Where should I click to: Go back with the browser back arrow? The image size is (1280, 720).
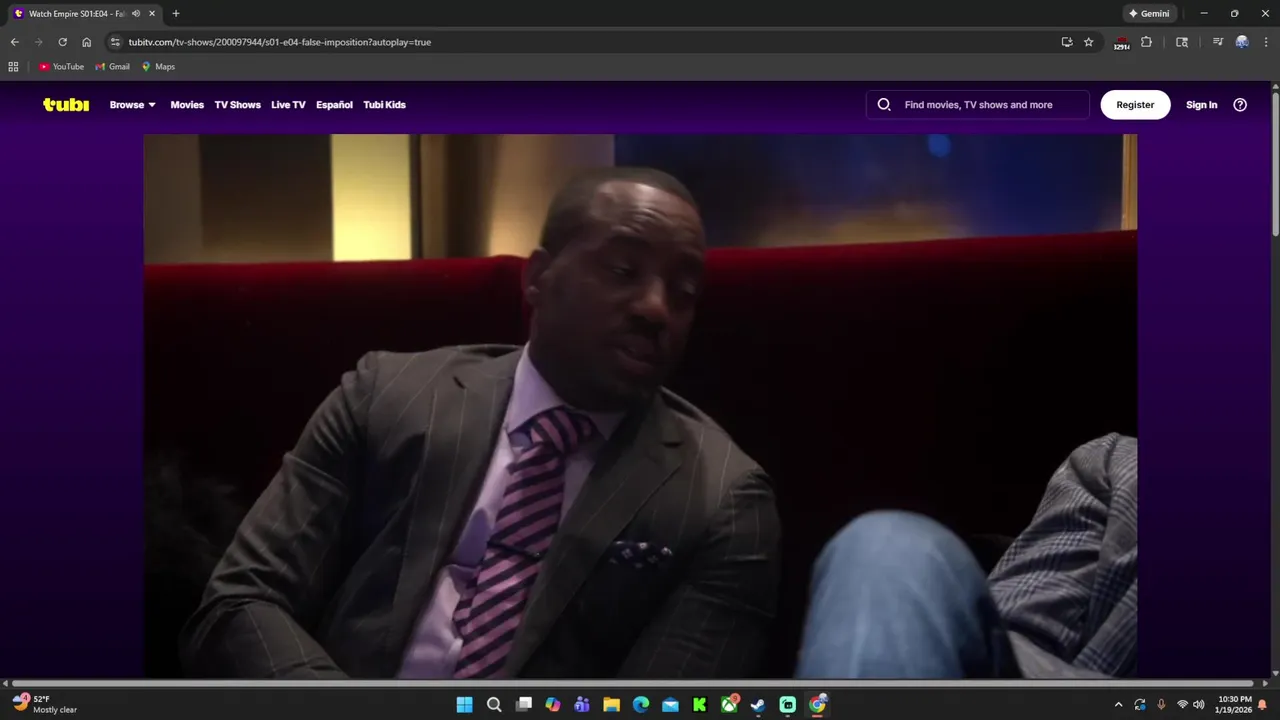pos(14,42)
